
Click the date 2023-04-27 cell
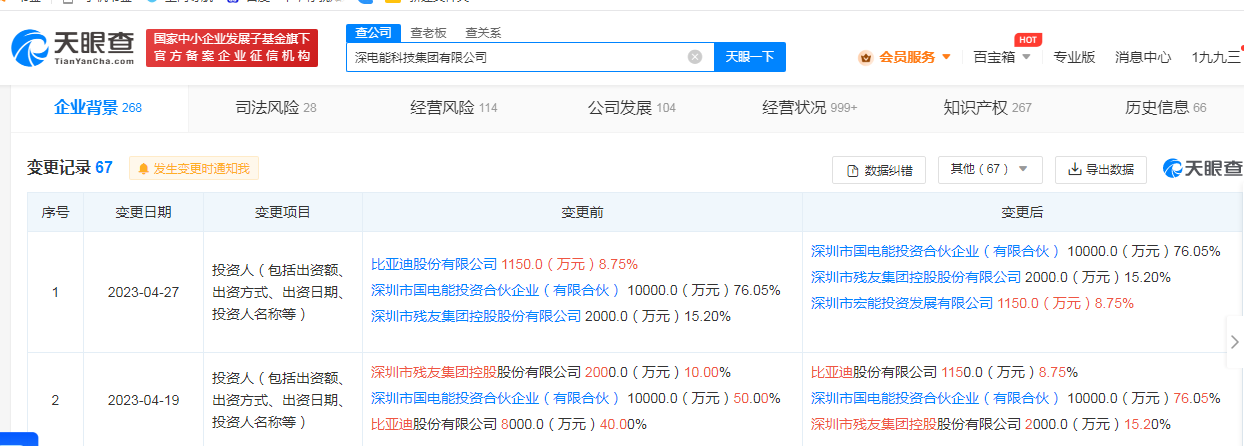pos(143,292)
